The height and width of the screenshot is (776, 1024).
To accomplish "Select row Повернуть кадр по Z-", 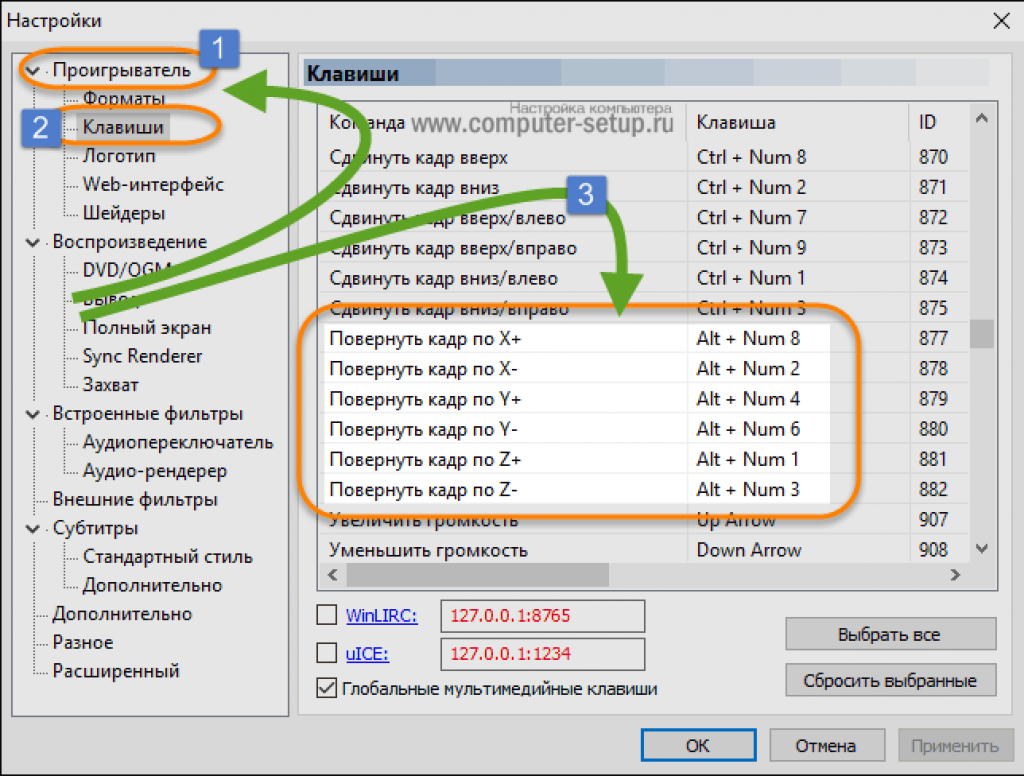I will [643, 489].
